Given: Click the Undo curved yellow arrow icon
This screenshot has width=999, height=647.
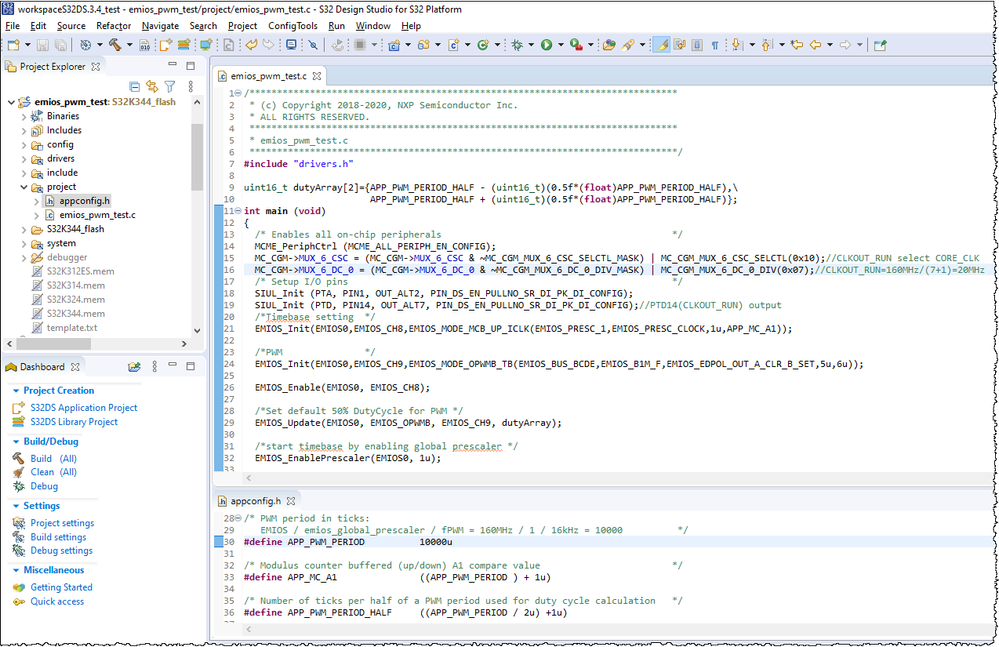Looking at the screenshot, I should [x=251, y=45].
